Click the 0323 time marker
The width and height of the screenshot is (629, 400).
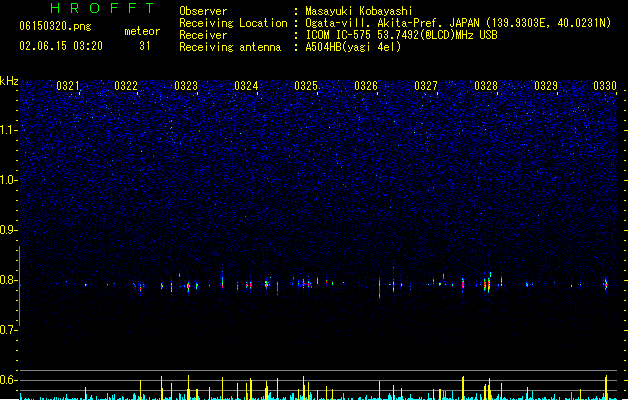coord(186,86)
